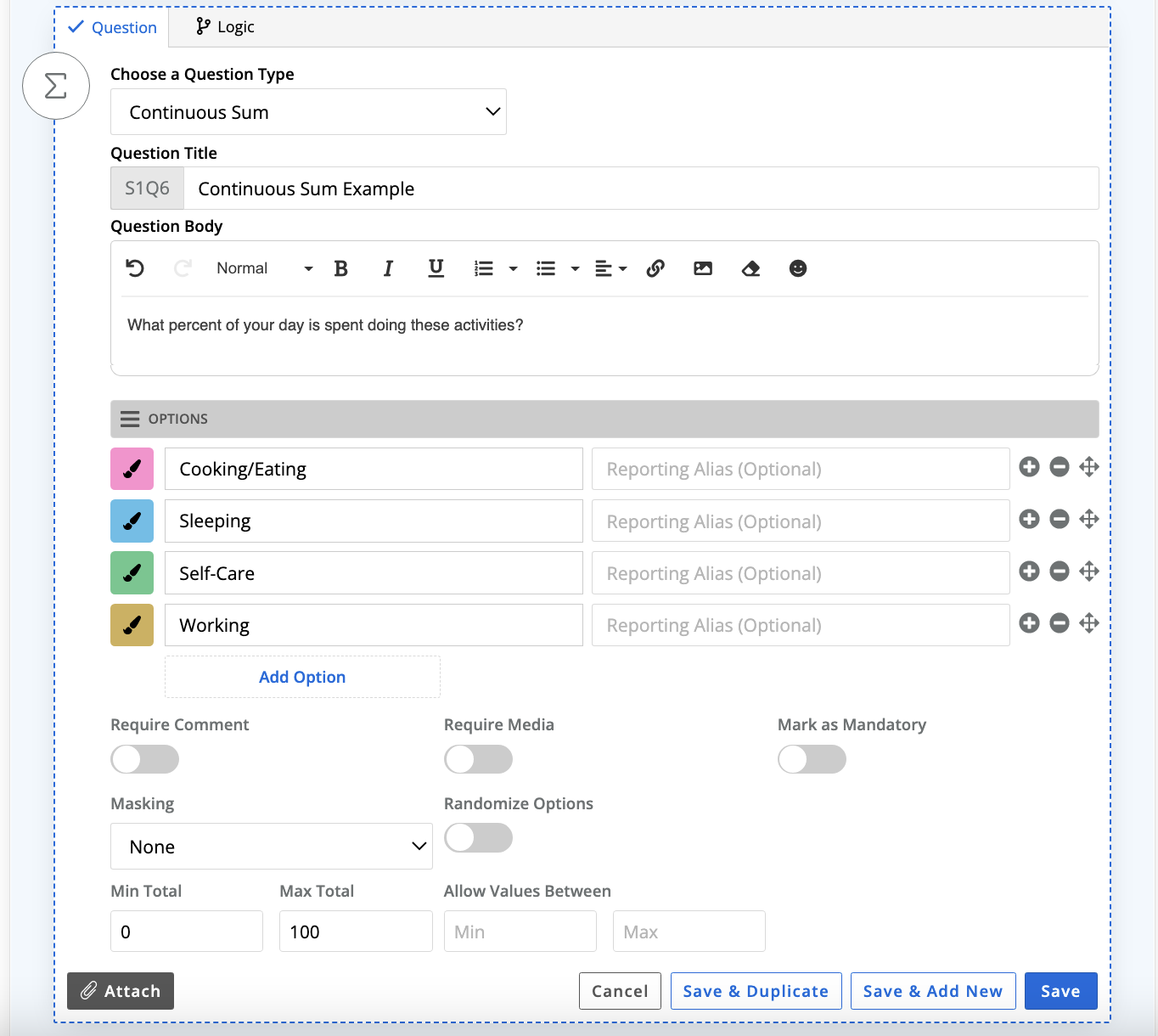Image resolution: width=1158 pixels, height=1036 pixels.
Task: Turn on Randomize Options
Action: 479,838
